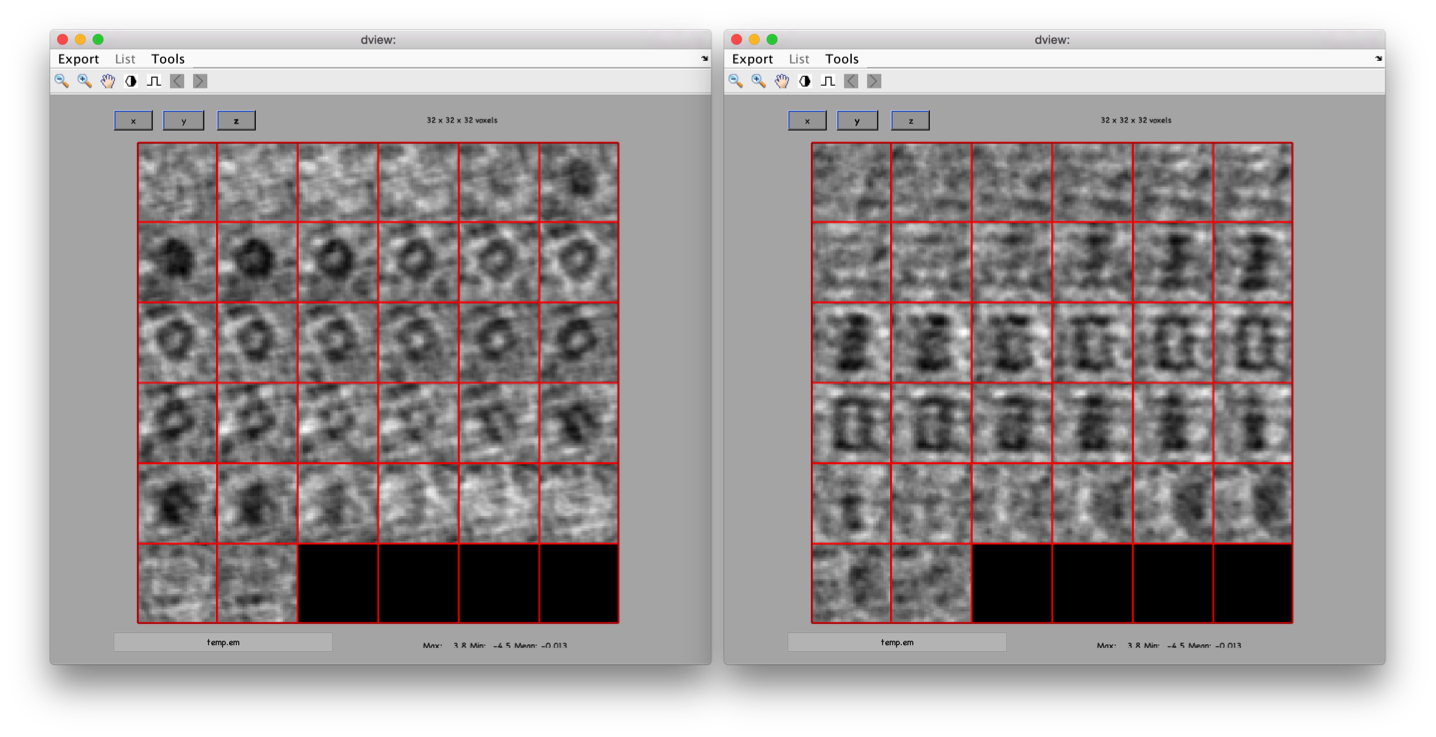Click temp.em filename field in left window
Viewport: 1436px width, 737px height.
click(x=223, y=642)
